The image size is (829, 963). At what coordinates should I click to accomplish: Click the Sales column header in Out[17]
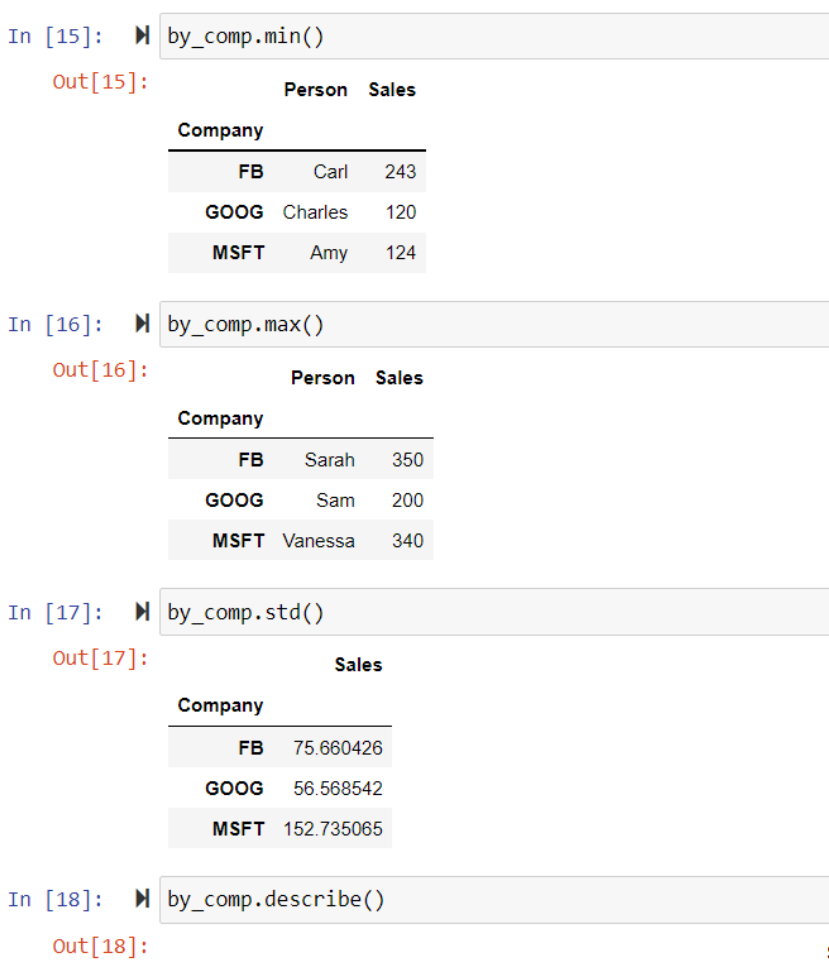click(359, 664)
